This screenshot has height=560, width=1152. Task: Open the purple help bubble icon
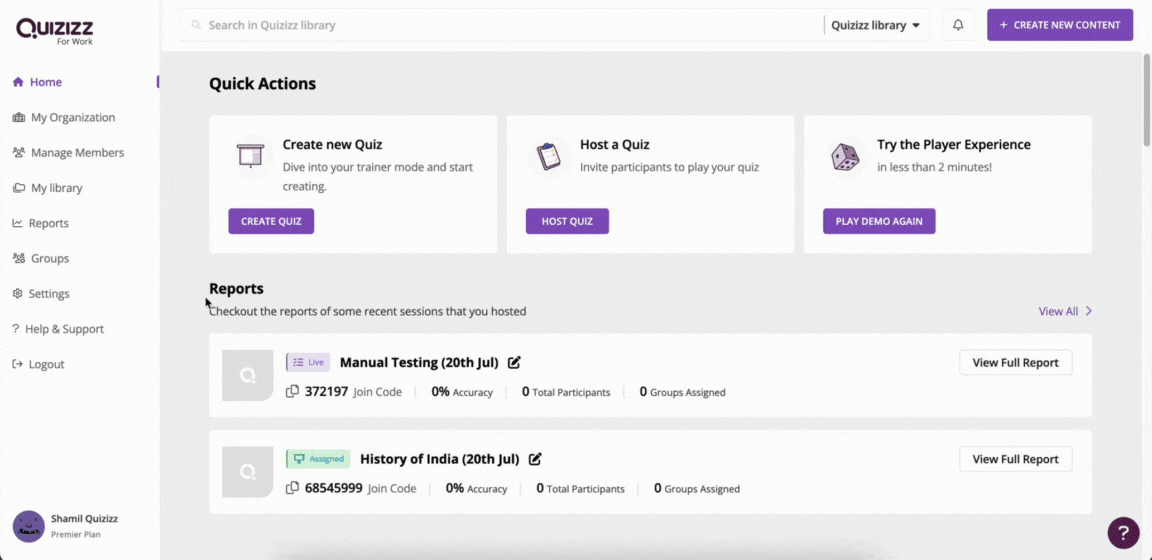coord(1123,533)
